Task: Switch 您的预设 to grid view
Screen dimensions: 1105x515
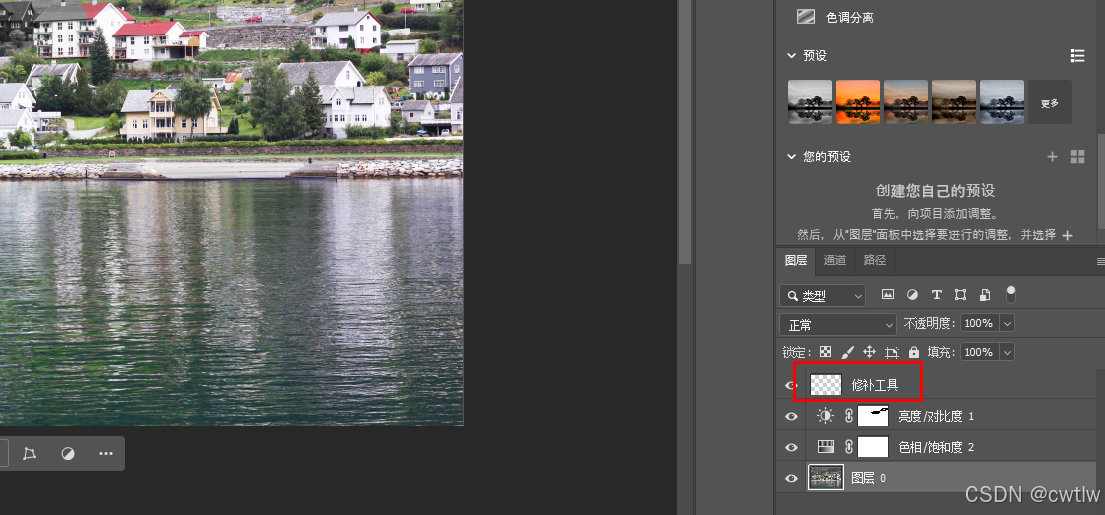Action: (1077, 156)
